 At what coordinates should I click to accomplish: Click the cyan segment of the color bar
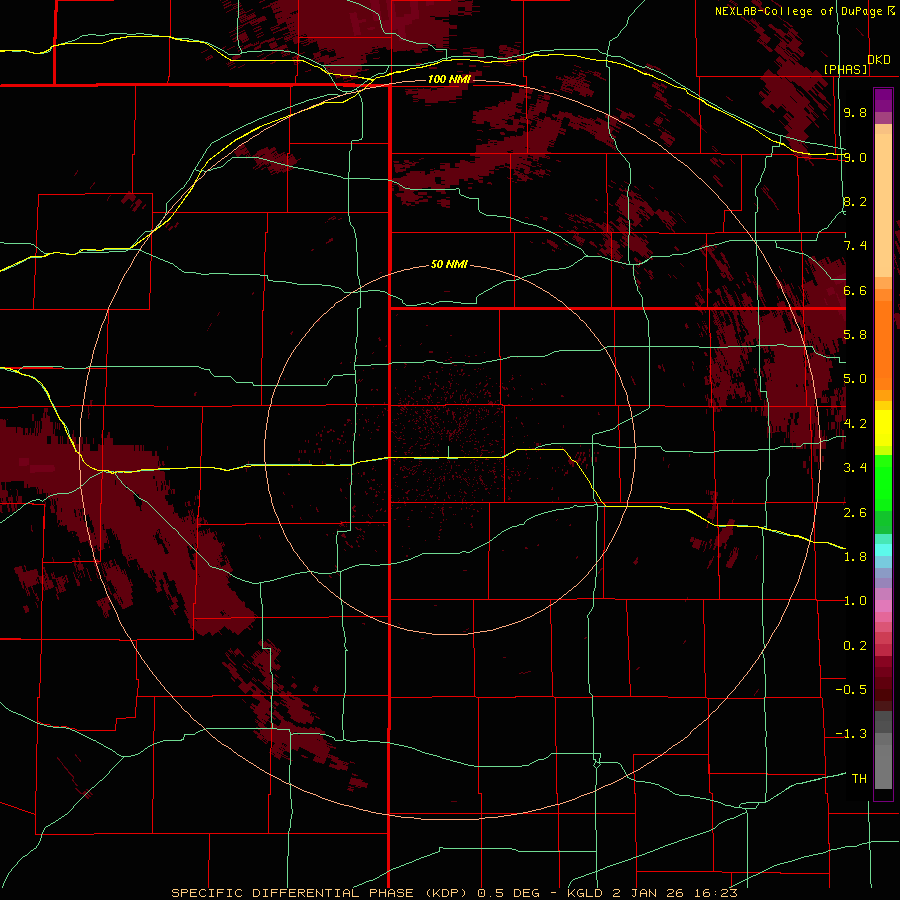point(883,550)
